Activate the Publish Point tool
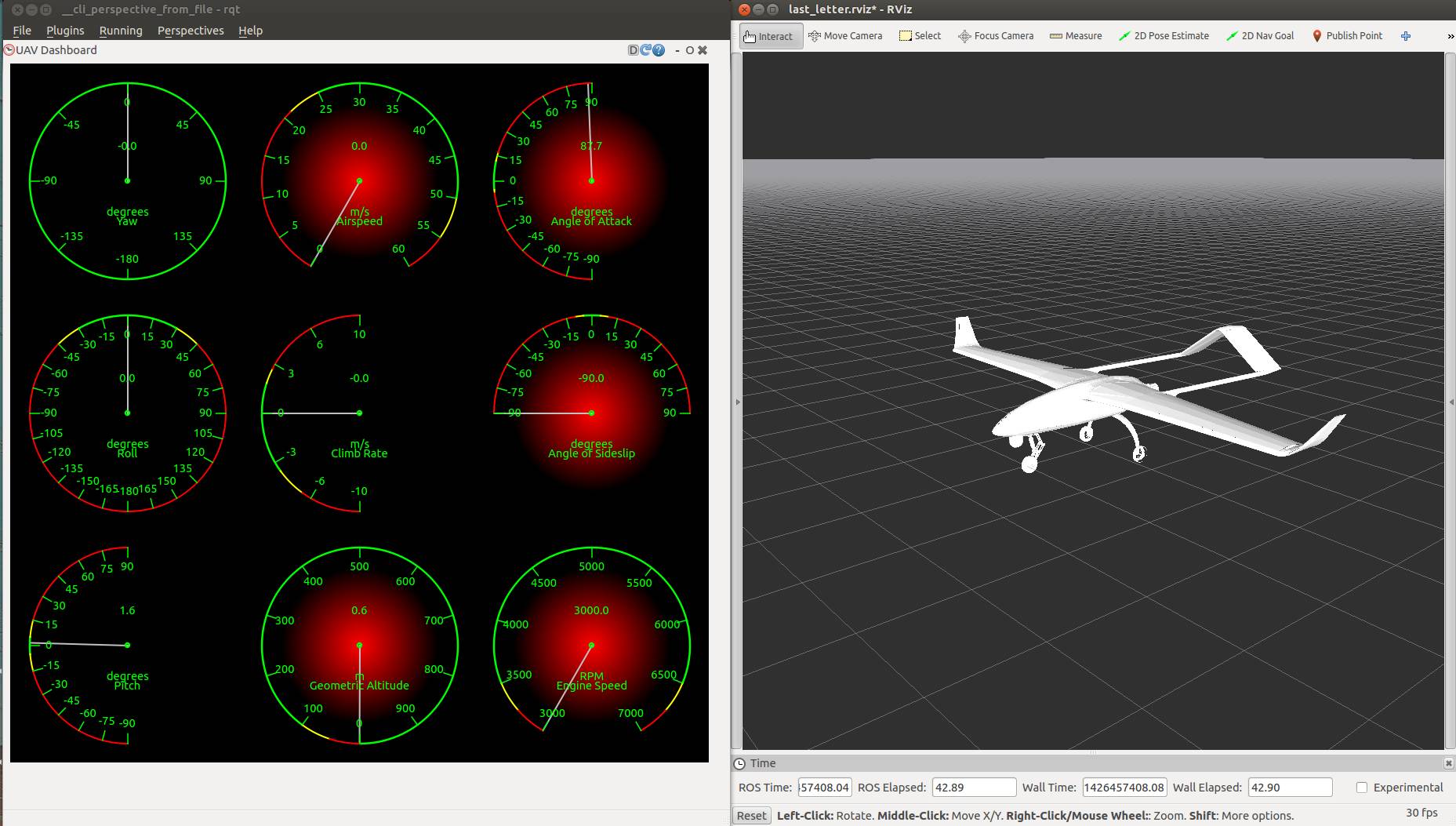The height and width of the screenshot is (826, 1456). 1347,36
